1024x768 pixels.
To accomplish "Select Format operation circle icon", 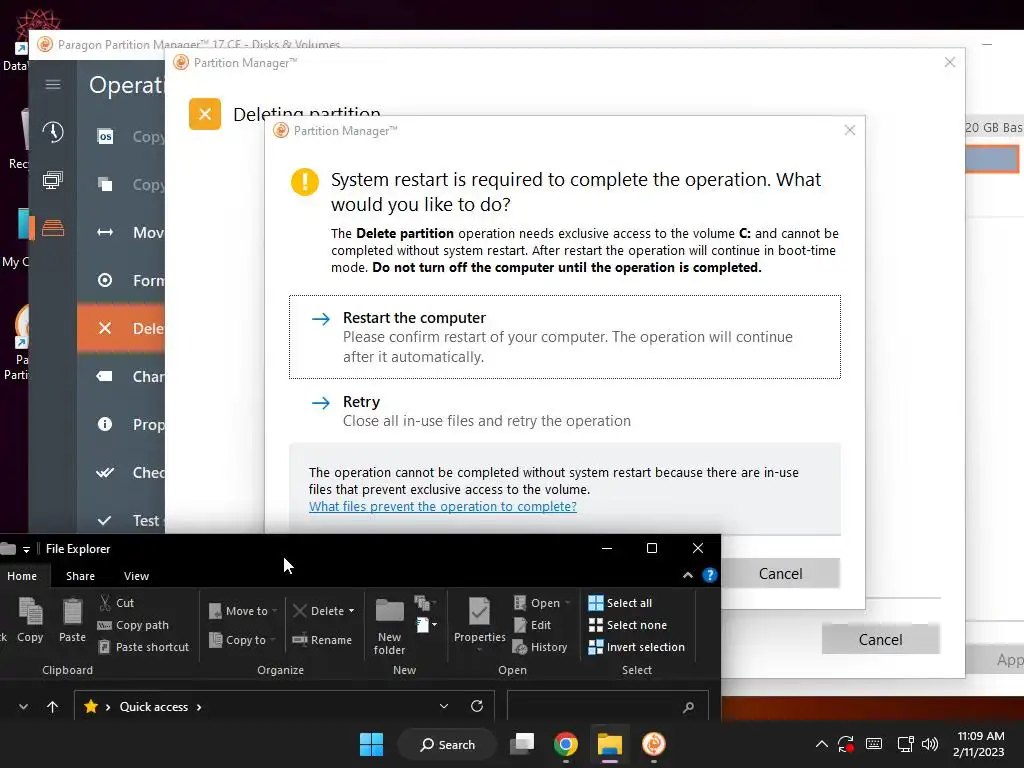I will (x=105, y=280).
